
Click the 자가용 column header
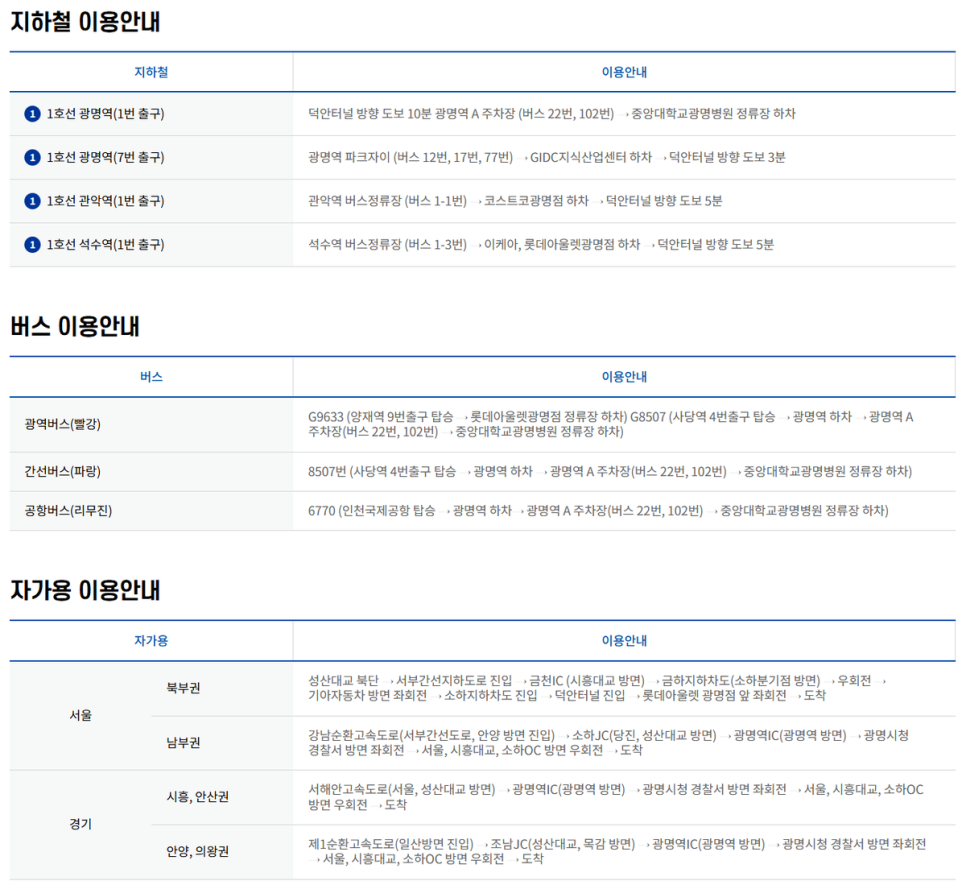[x=151, y=641]
